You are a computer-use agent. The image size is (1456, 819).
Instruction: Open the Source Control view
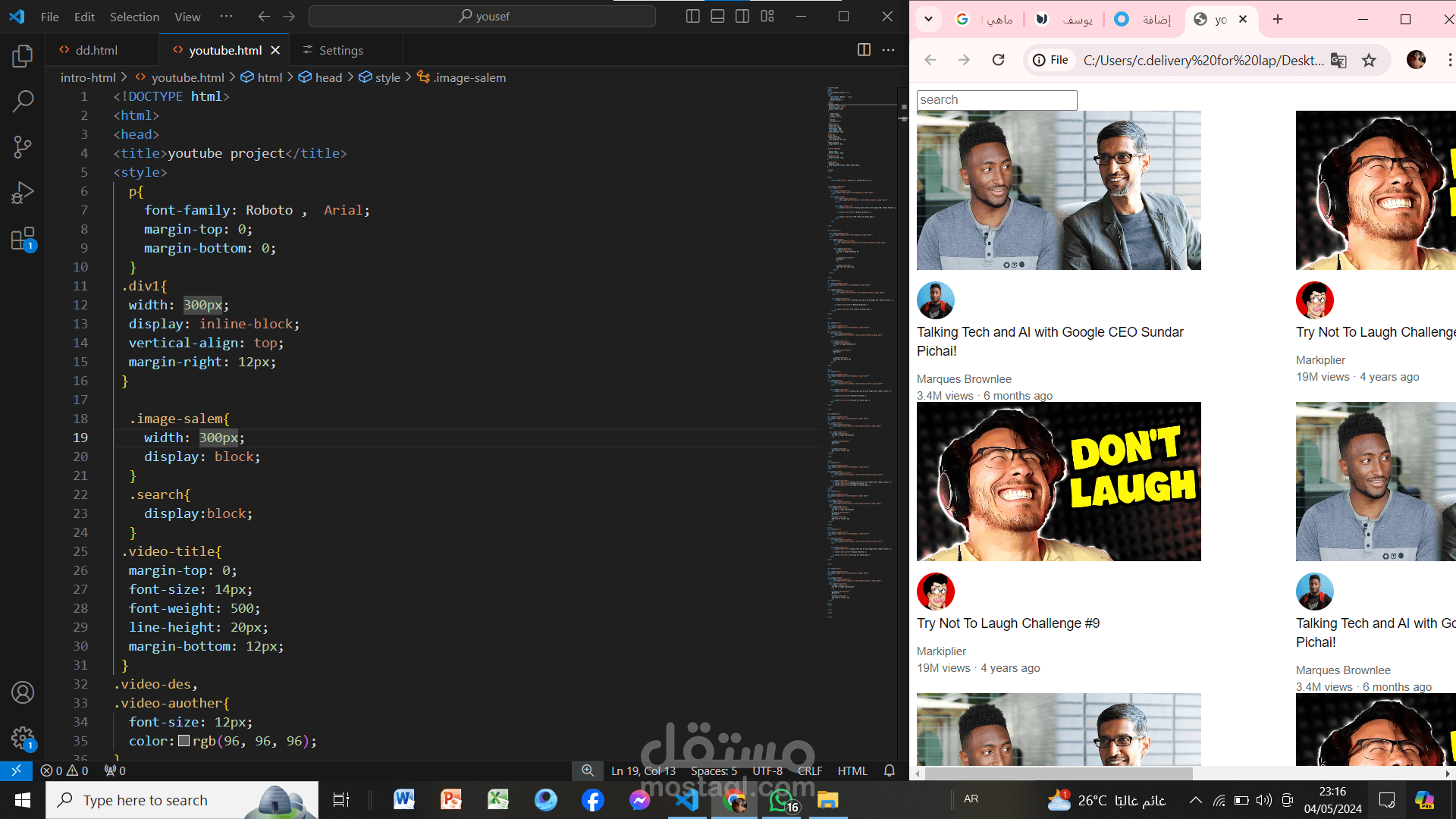pyautogui.click(x=23, y=146)
